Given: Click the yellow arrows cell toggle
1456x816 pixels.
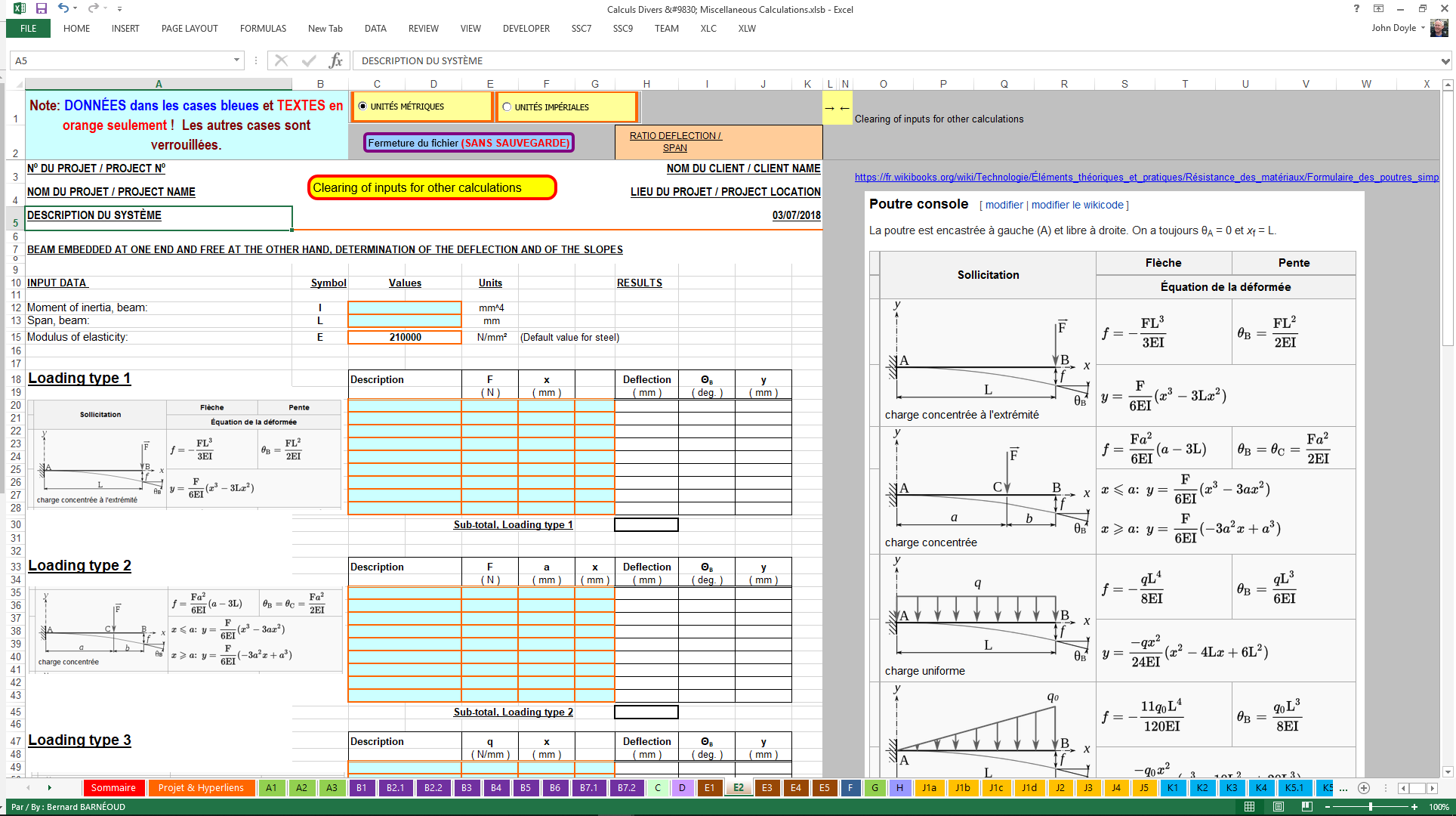Looking at the screenshot, I should pos(837,108).
